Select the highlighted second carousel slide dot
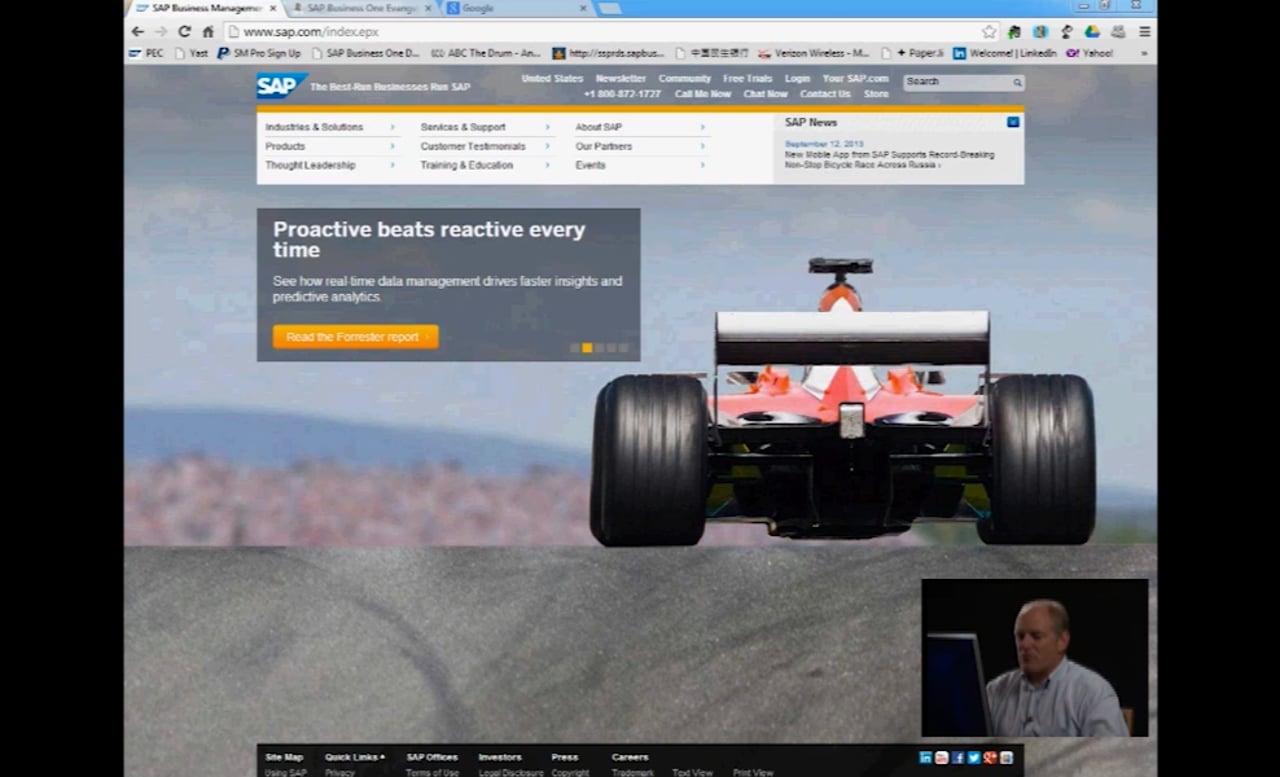The height and width of the screenshot is (777, 1280). pos(587,348)
